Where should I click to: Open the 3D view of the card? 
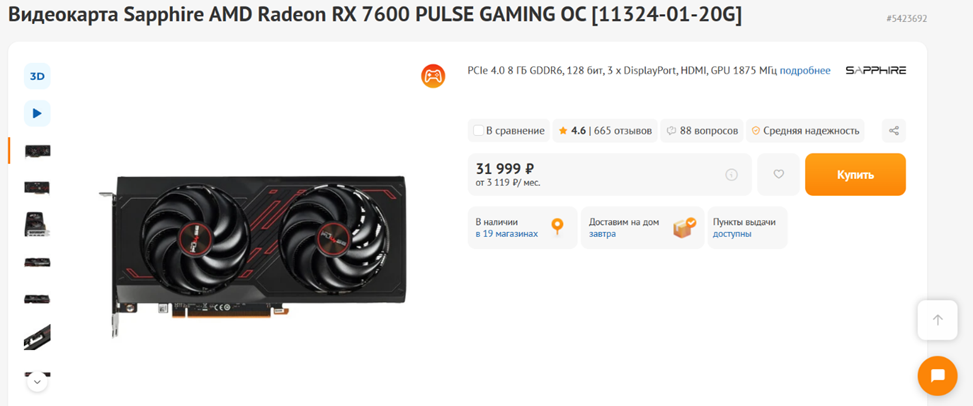tap(37, 76)
